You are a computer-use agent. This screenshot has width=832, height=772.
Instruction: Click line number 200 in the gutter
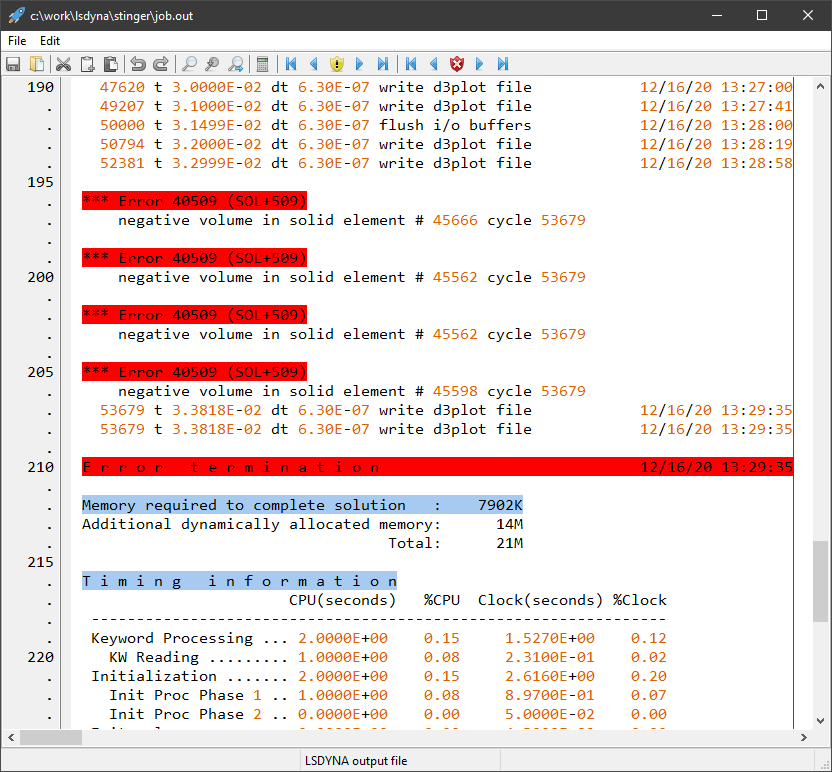tap(40, 277)
